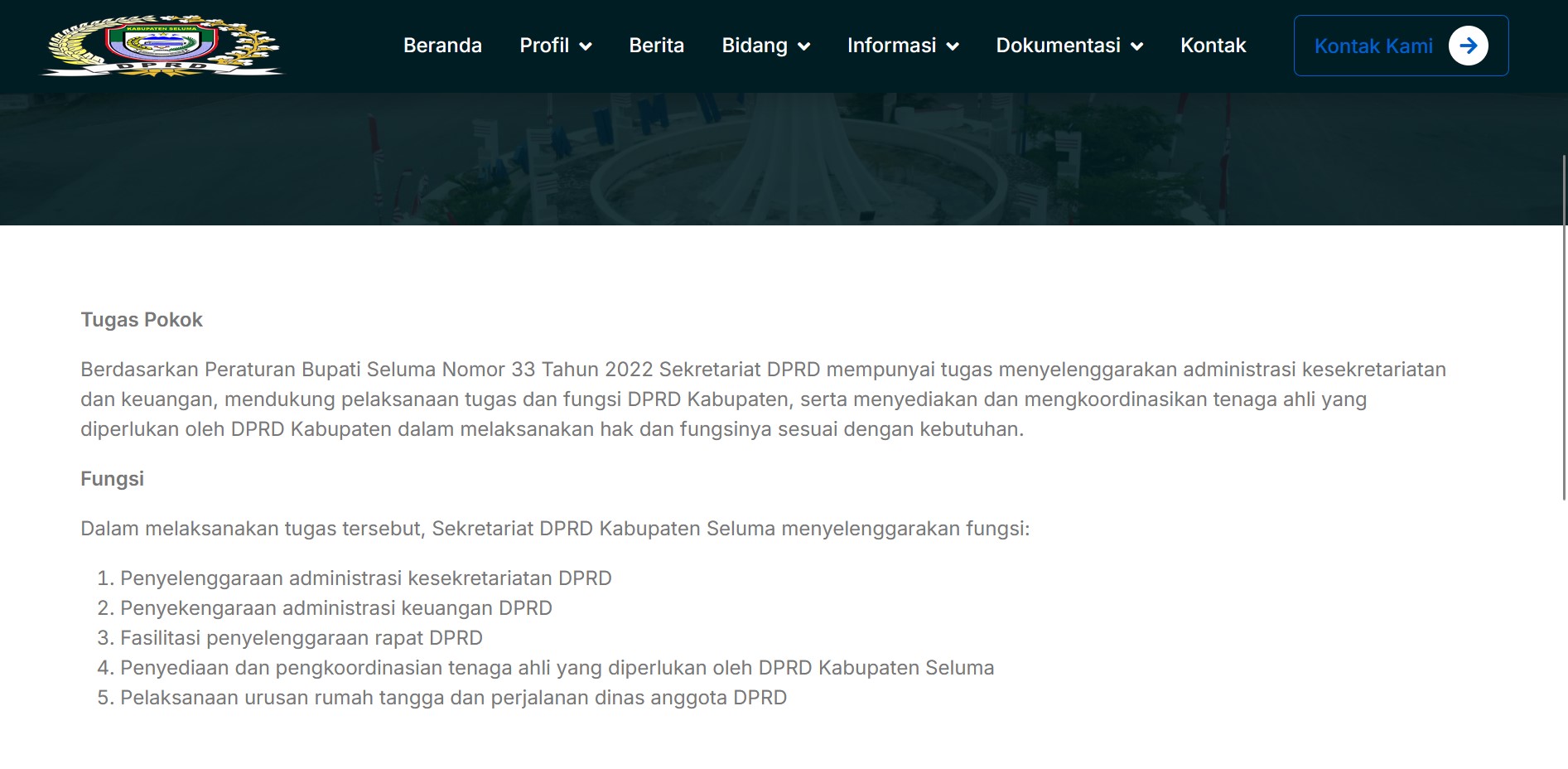Select the Bidang menu label

point(754,46)
